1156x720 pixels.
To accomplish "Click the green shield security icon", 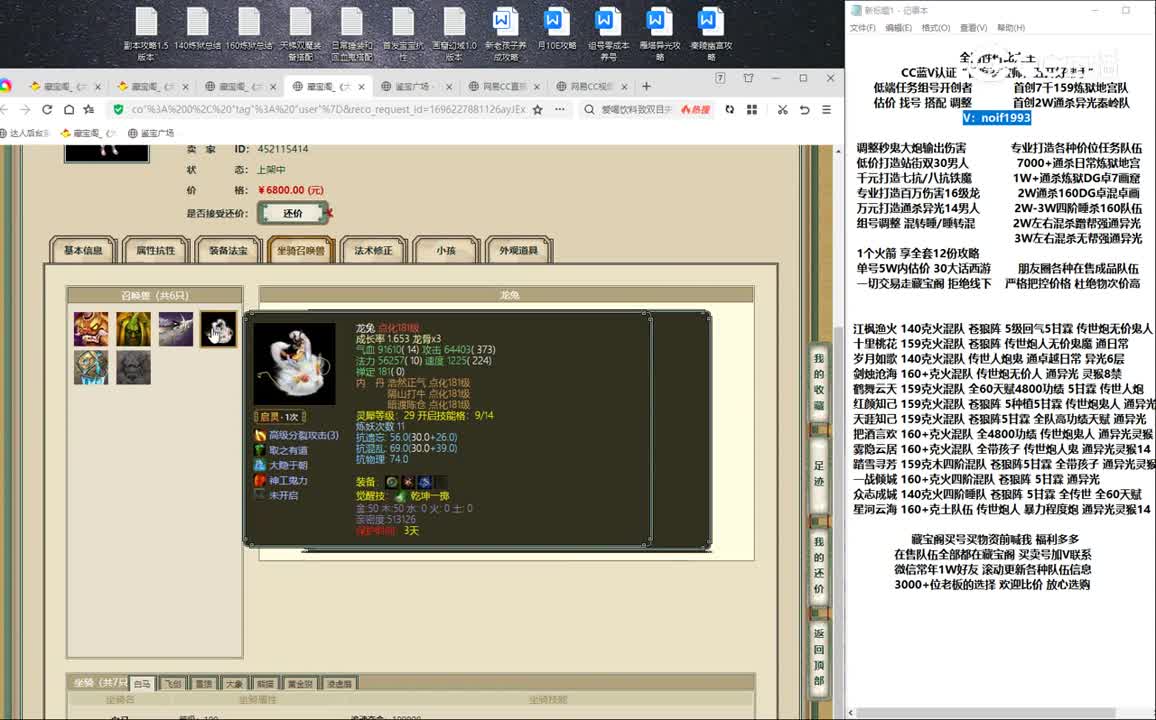I will point(118,110).
